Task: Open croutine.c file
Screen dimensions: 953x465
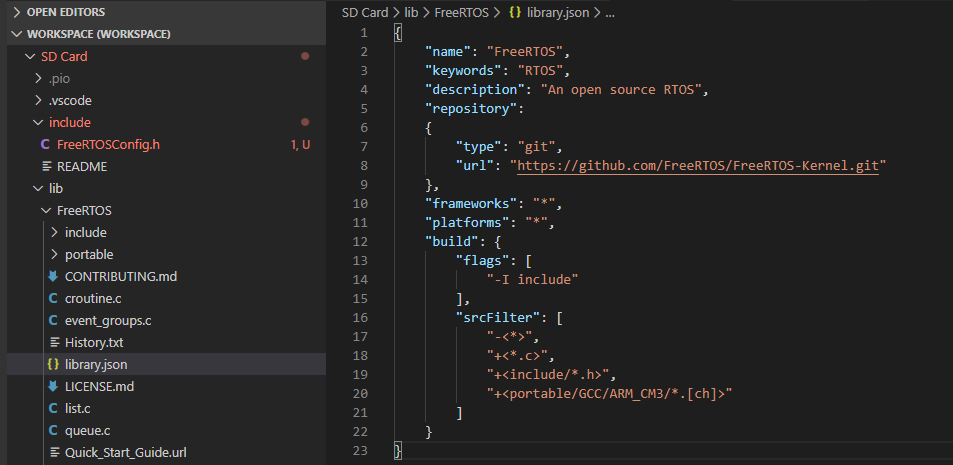Action: (93, 298)
